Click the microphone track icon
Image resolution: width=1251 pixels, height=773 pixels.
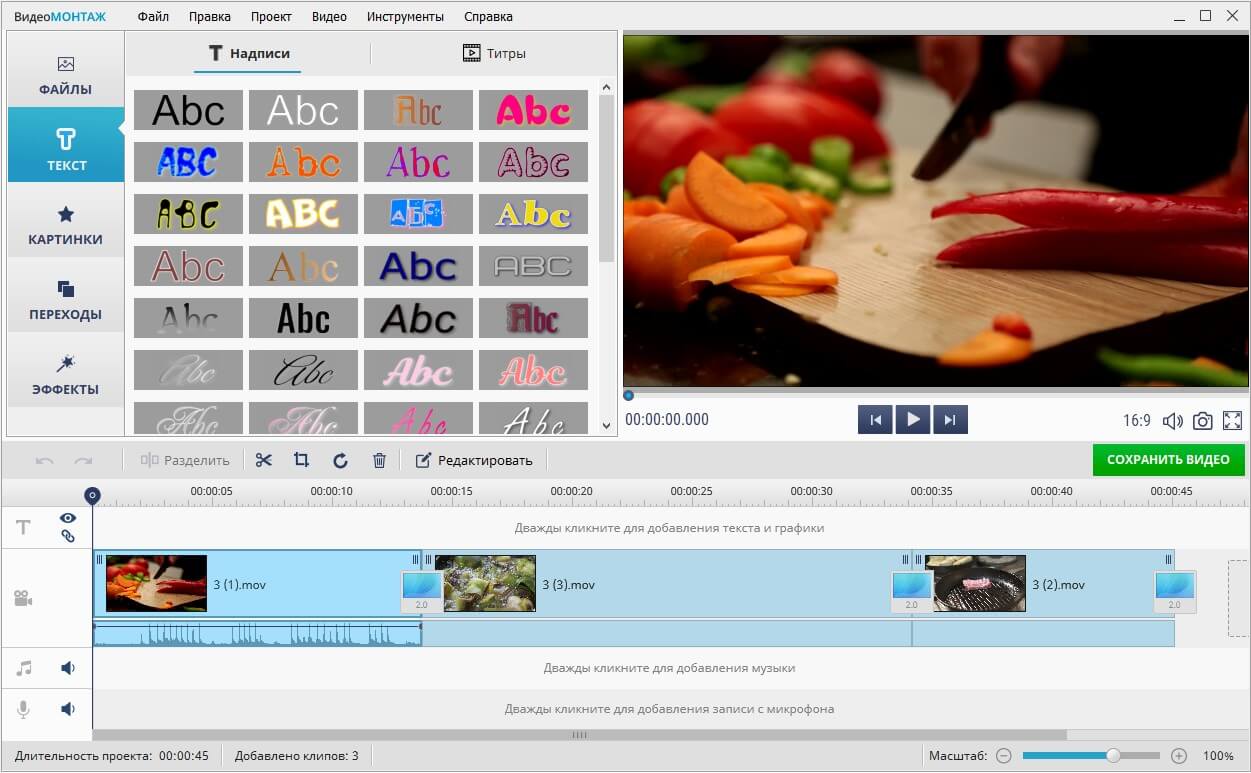23,709
